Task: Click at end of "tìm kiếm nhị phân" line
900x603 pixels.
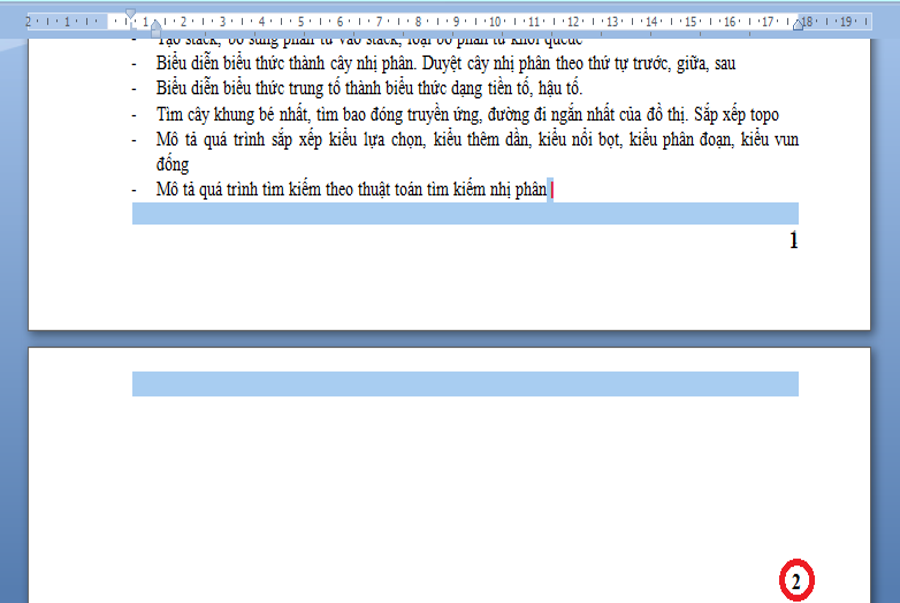Action: [x=549, y=190]
